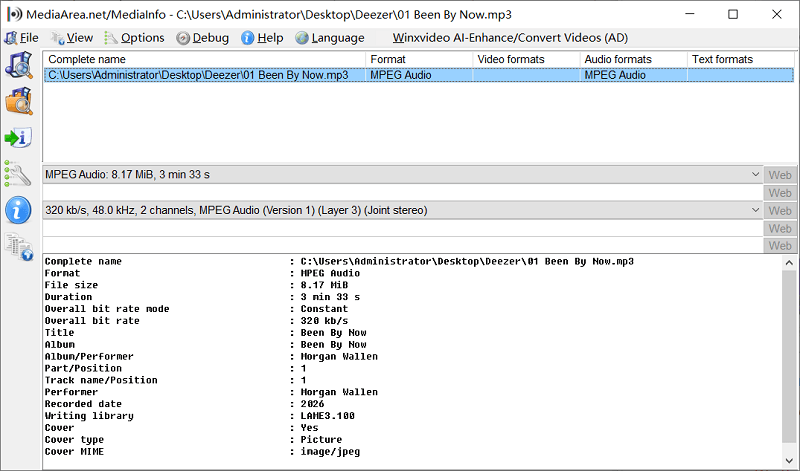Click the Cover MIME value image/jpeg
Screen dimensions: 800x471
pos(330,452)
